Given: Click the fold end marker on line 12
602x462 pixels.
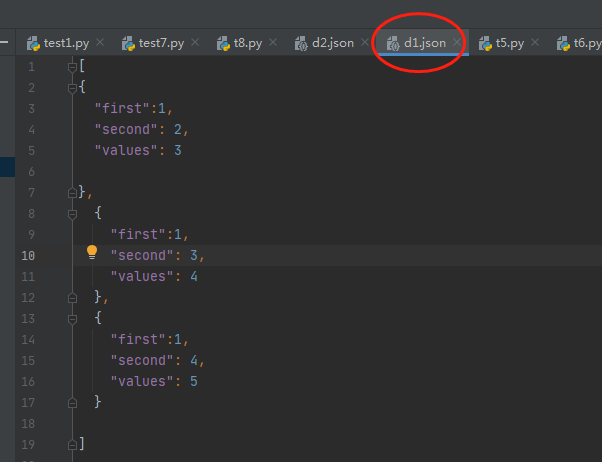Looking at the screenshot, I should [72, 298].
